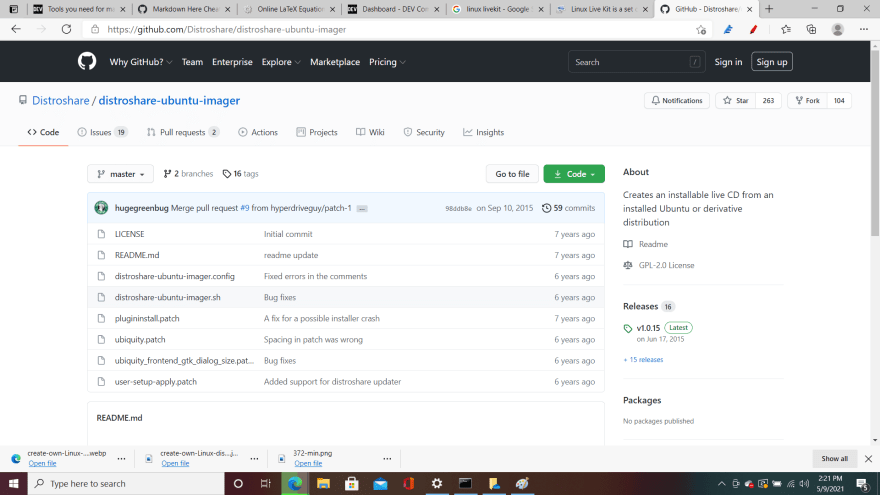Open the Security tab

(424, 132)
